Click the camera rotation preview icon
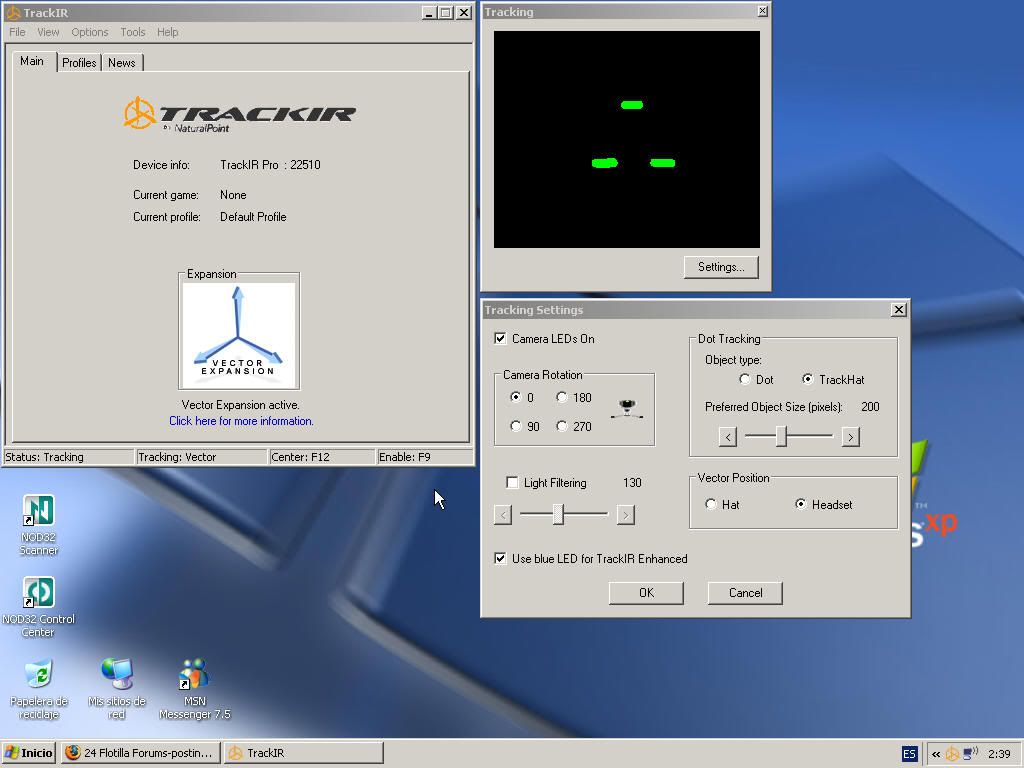This screenshot has width=1024, height=768. coord(627,409)
